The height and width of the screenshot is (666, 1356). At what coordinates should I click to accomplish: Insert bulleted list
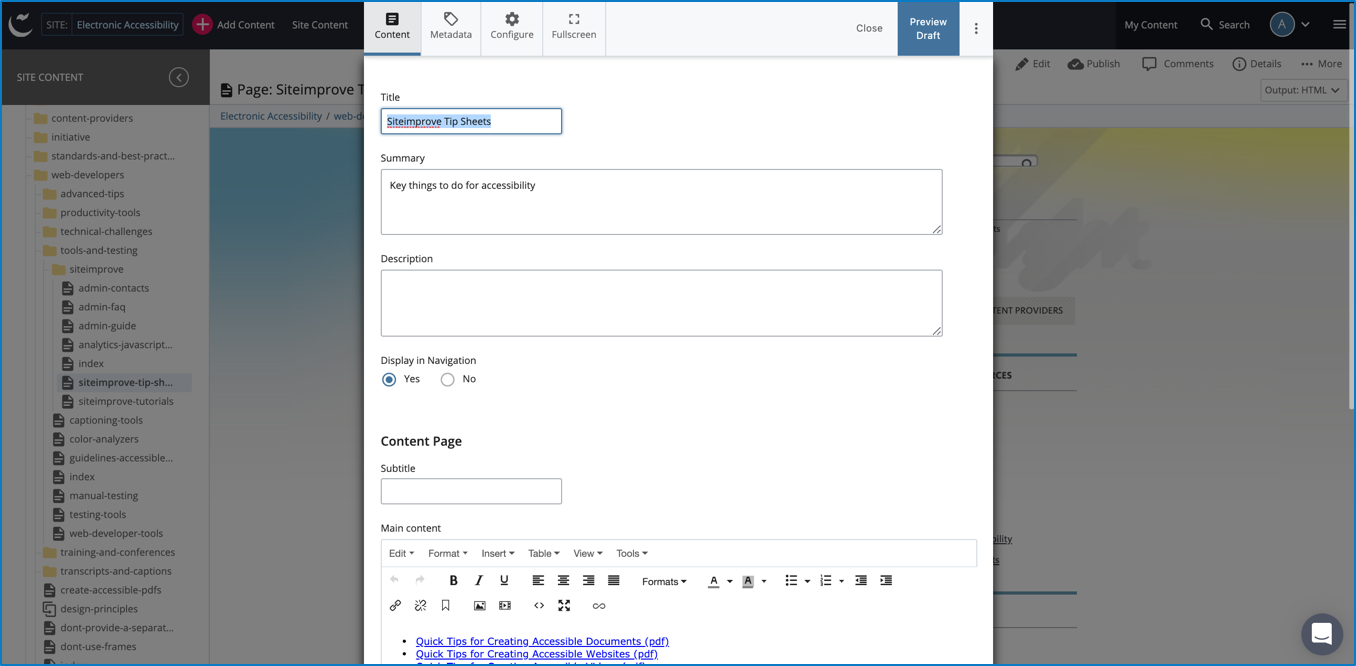tap(791, 581)
